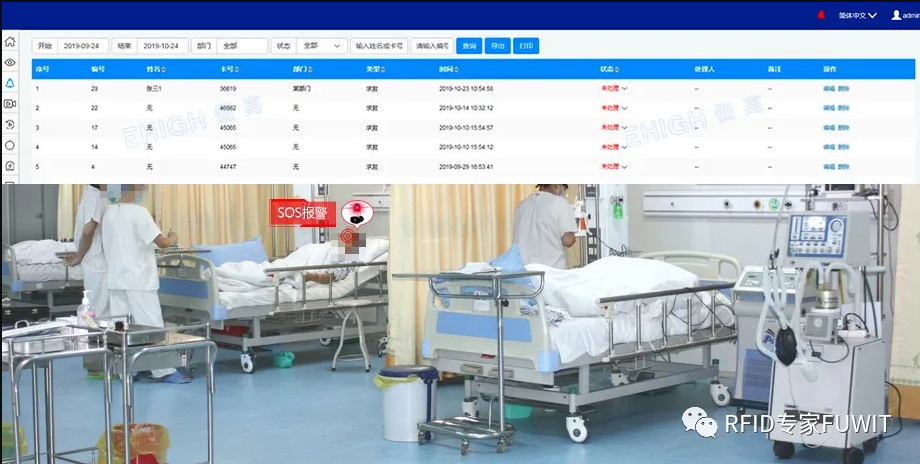Expand the 简体中文 language dropdown
The width and height of the screenshot is (920, 464).
[857, 15]
